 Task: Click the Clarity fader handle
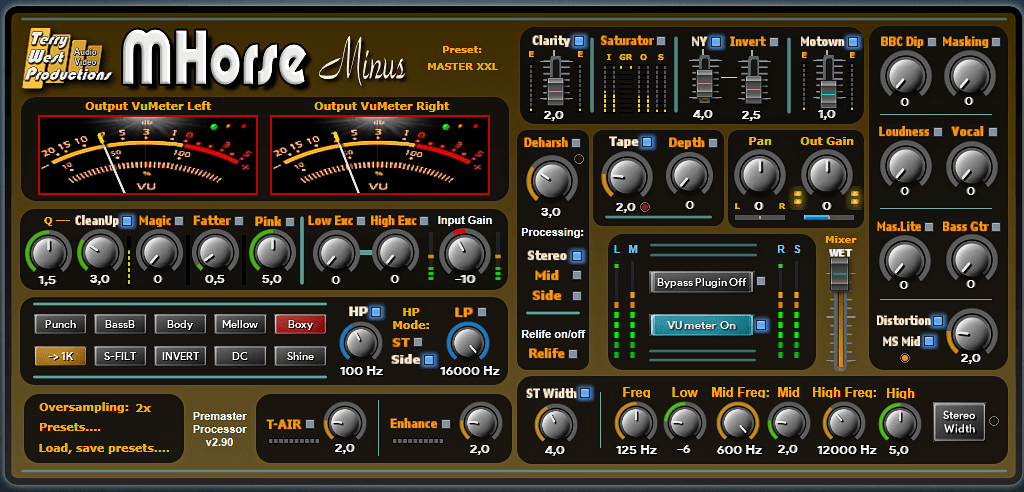pyautogui.click(x=556, y=90)
